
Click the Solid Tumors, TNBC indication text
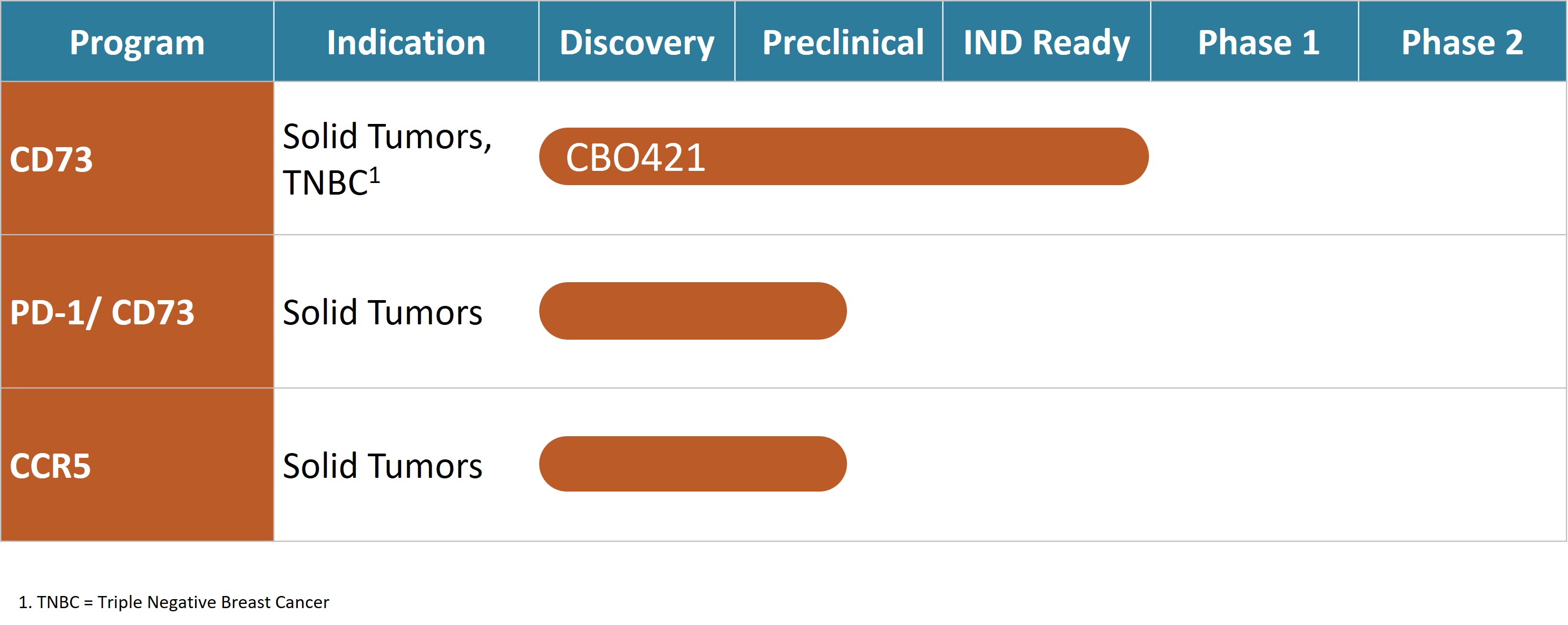[x=386, y=158]
